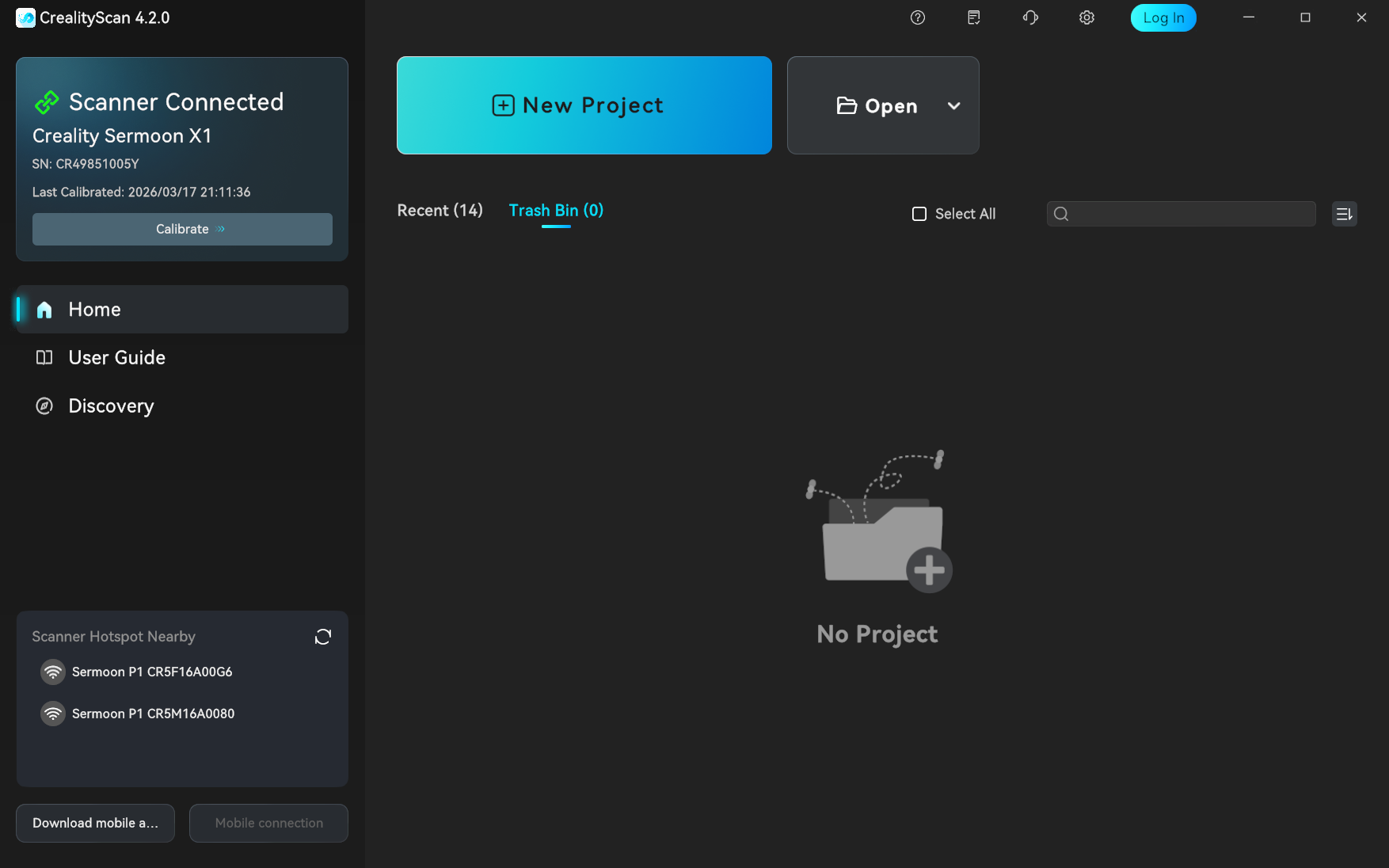
Task: Start scanner calibration with Calibrate button
Action: point(182,229)
